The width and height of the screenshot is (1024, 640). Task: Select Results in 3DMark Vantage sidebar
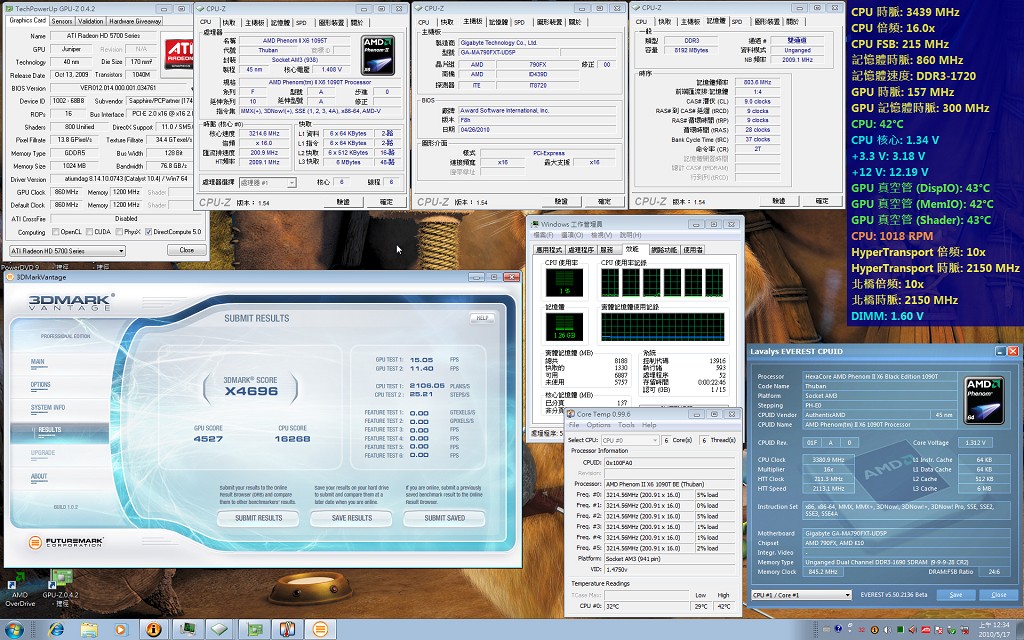coord(50,430)
